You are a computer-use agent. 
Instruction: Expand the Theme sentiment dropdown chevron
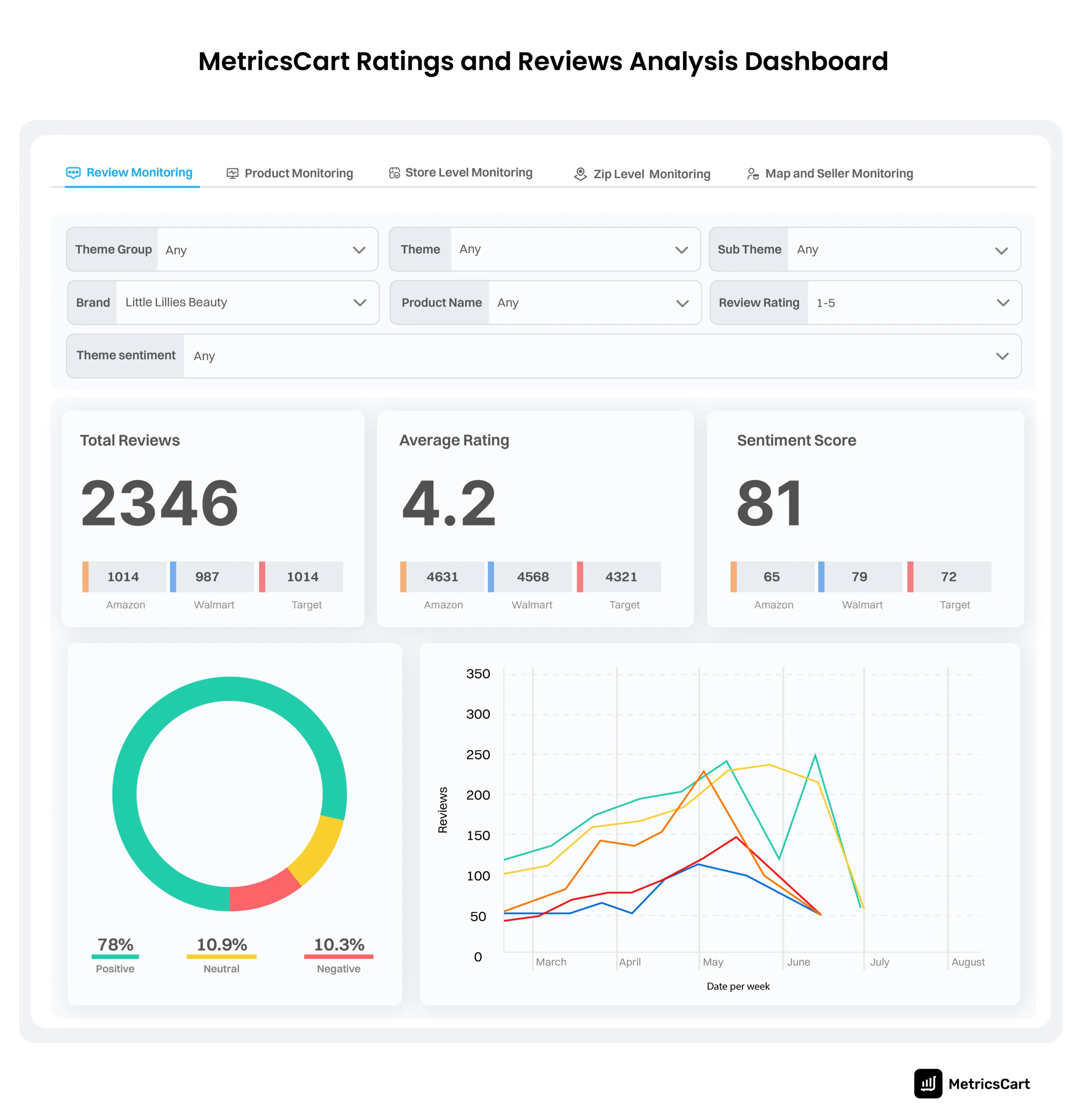click(1002, 356)
